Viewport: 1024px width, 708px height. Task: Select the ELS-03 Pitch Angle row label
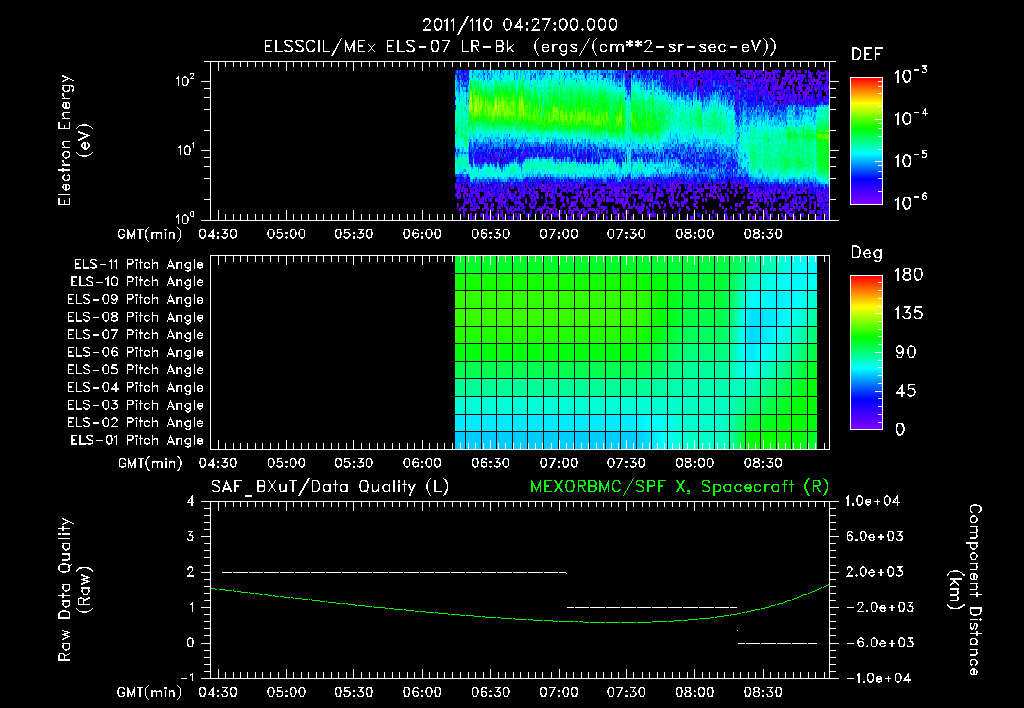point(136,405)
